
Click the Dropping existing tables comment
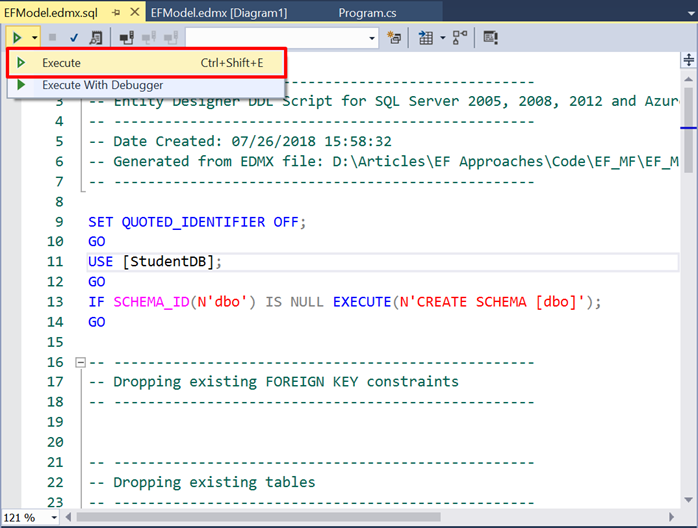click(202, 482)
